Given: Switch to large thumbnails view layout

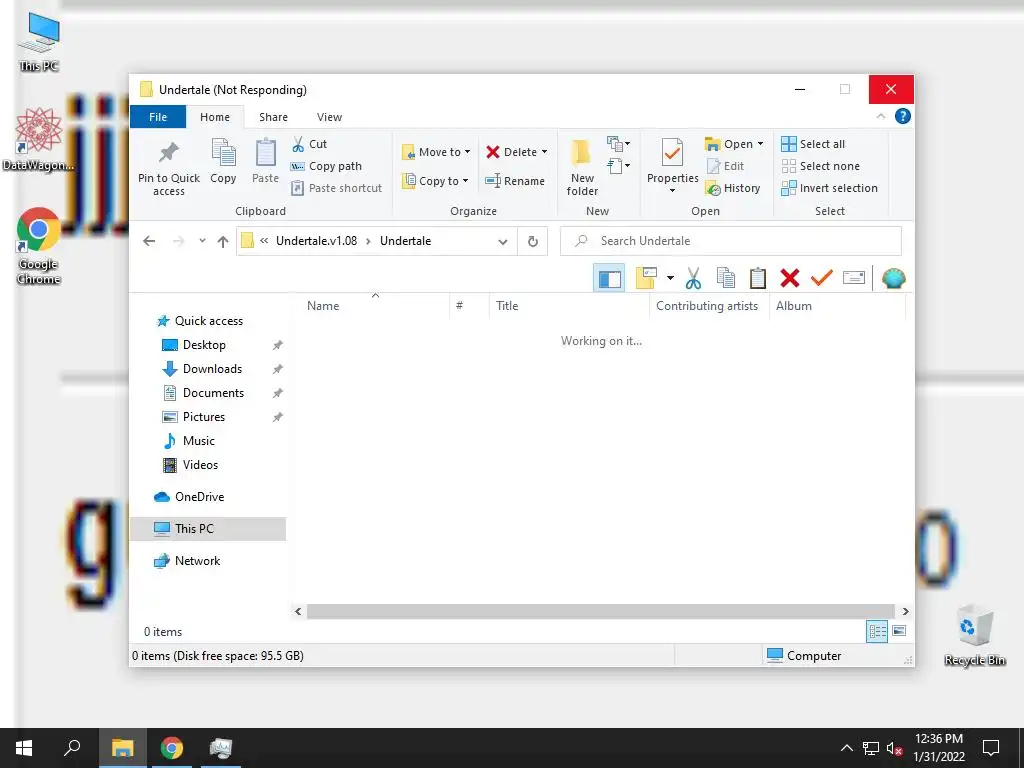Looking at the screenshot, I should coord(899,631).
